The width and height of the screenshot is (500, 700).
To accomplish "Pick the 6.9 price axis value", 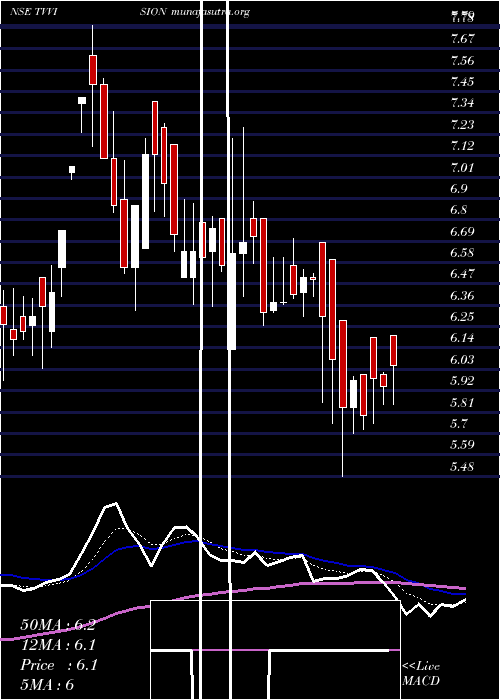I will tap(459, 188).
